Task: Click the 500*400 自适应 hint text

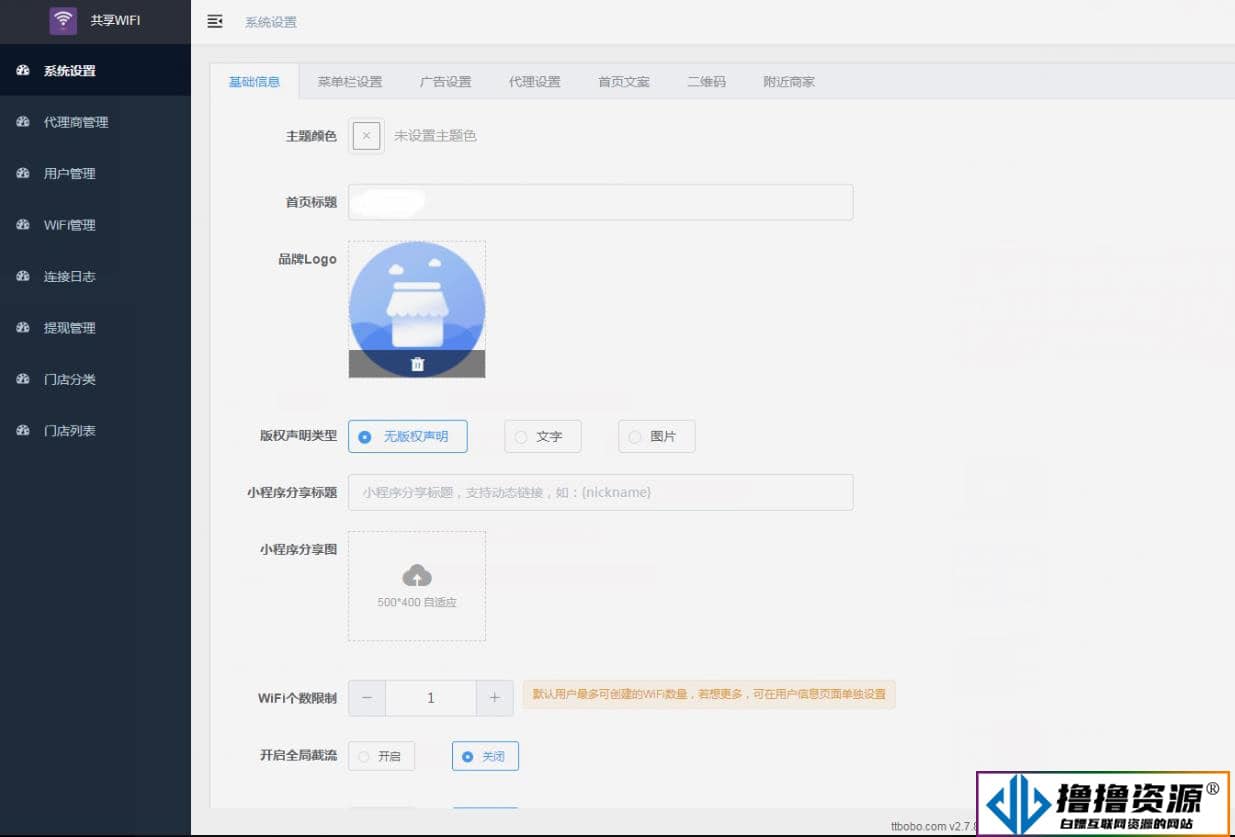Action: pyautogui.click(x=417, y=603)
